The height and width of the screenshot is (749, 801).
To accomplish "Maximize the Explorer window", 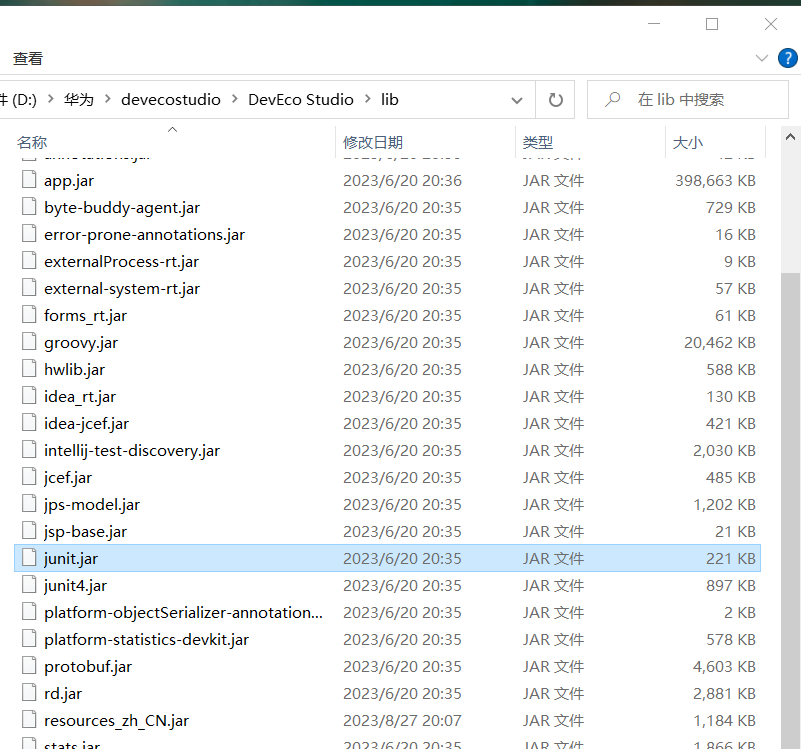I will click(x=712, y=24).
